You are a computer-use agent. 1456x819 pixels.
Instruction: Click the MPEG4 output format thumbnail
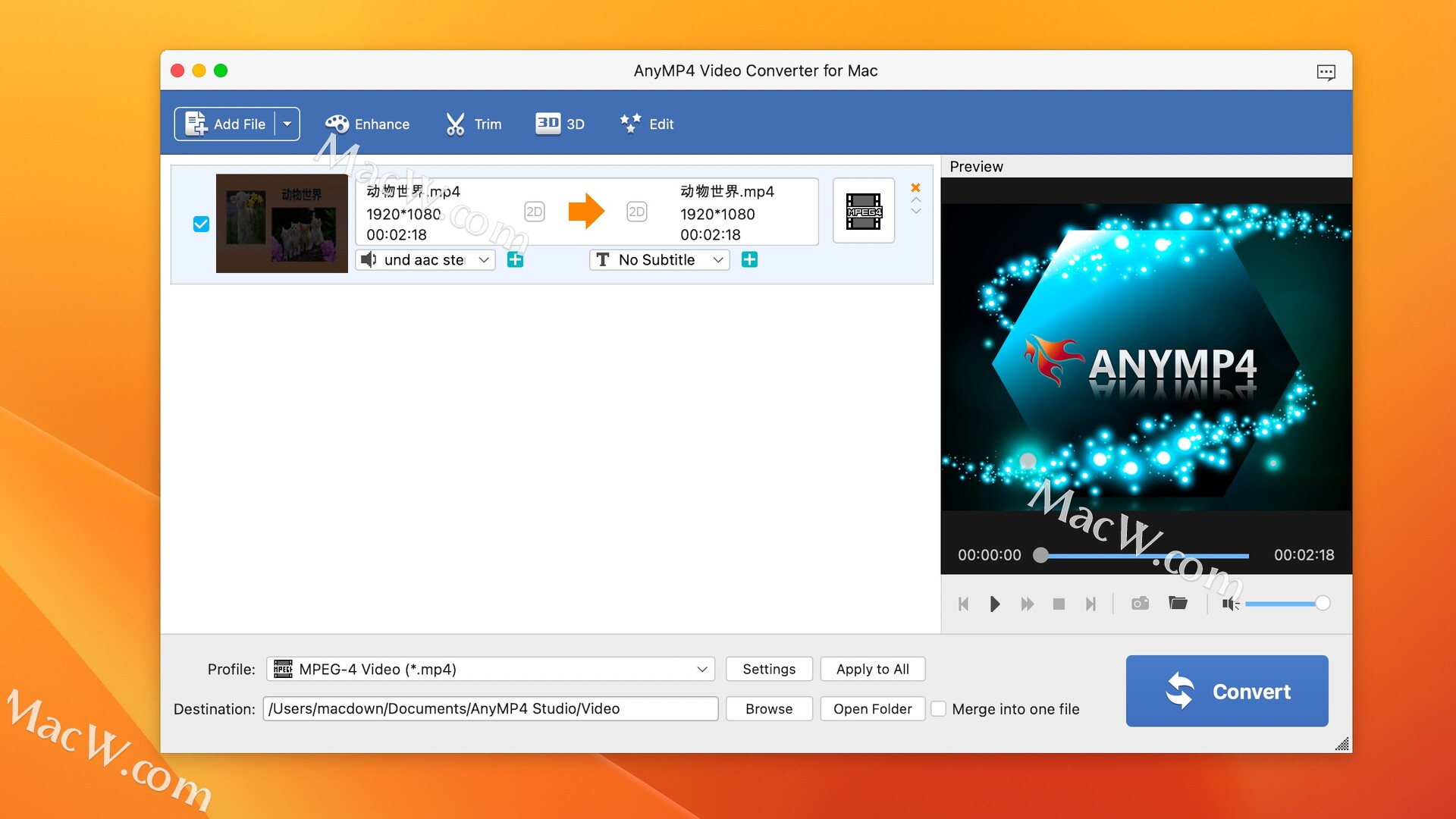click(x=863, y=211)
